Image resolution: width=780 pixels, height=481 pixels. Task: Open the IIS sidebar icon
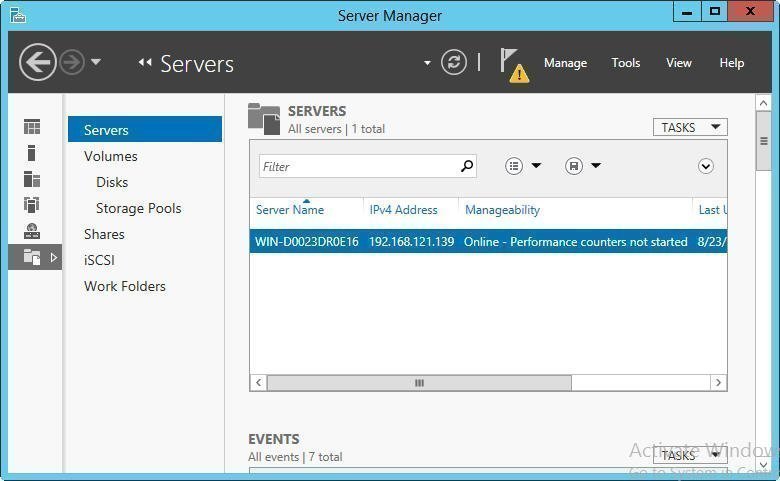(x=32, y=231)
